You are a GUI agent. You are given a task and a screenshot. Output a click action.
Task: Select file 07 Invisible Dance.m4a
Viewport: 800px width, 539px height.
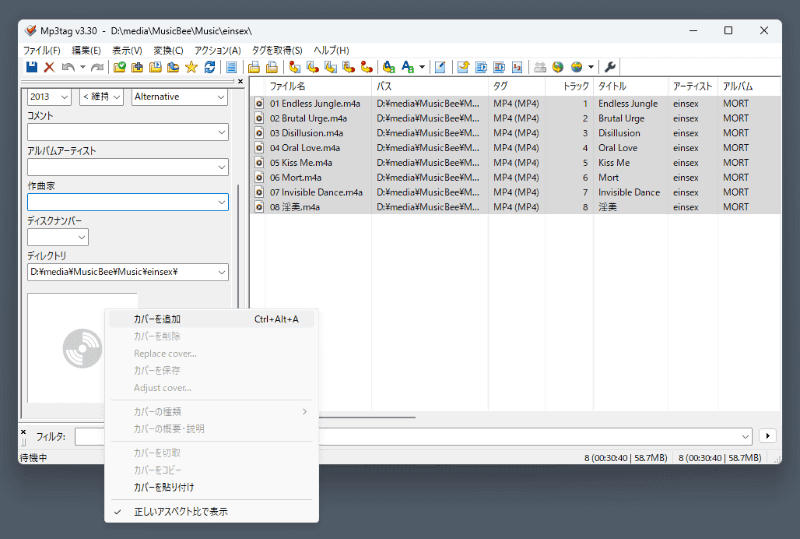click(x=316, y=192)
